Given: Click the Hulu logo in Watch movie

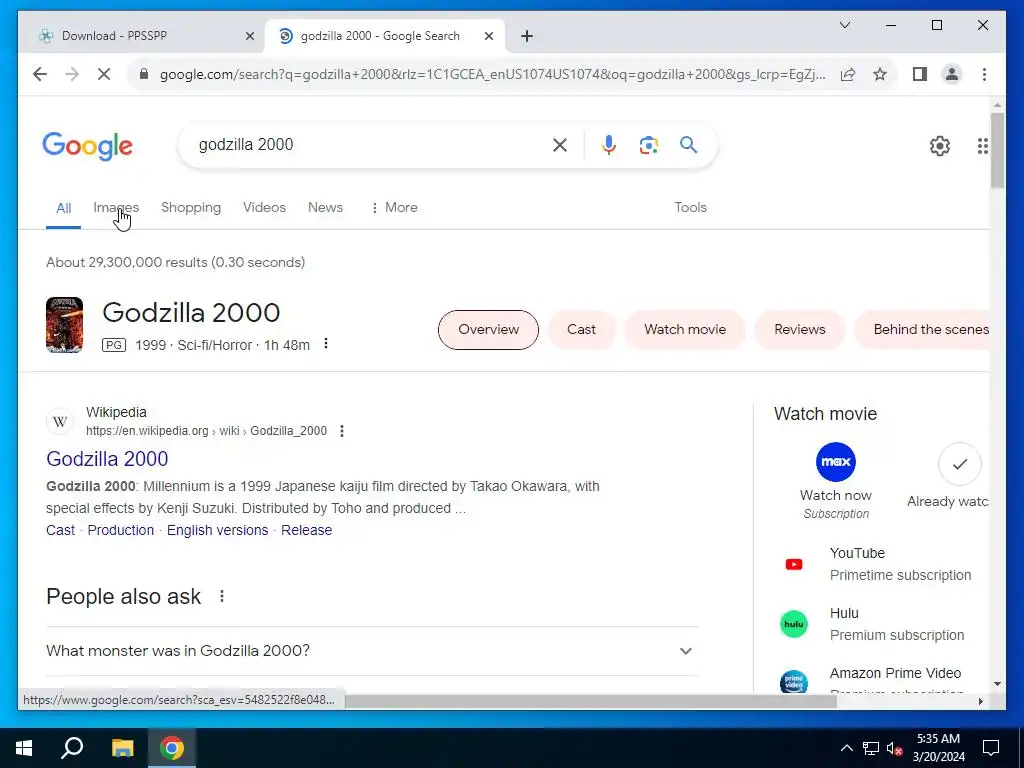Looking at the screenshot, I should click(793, 624).
